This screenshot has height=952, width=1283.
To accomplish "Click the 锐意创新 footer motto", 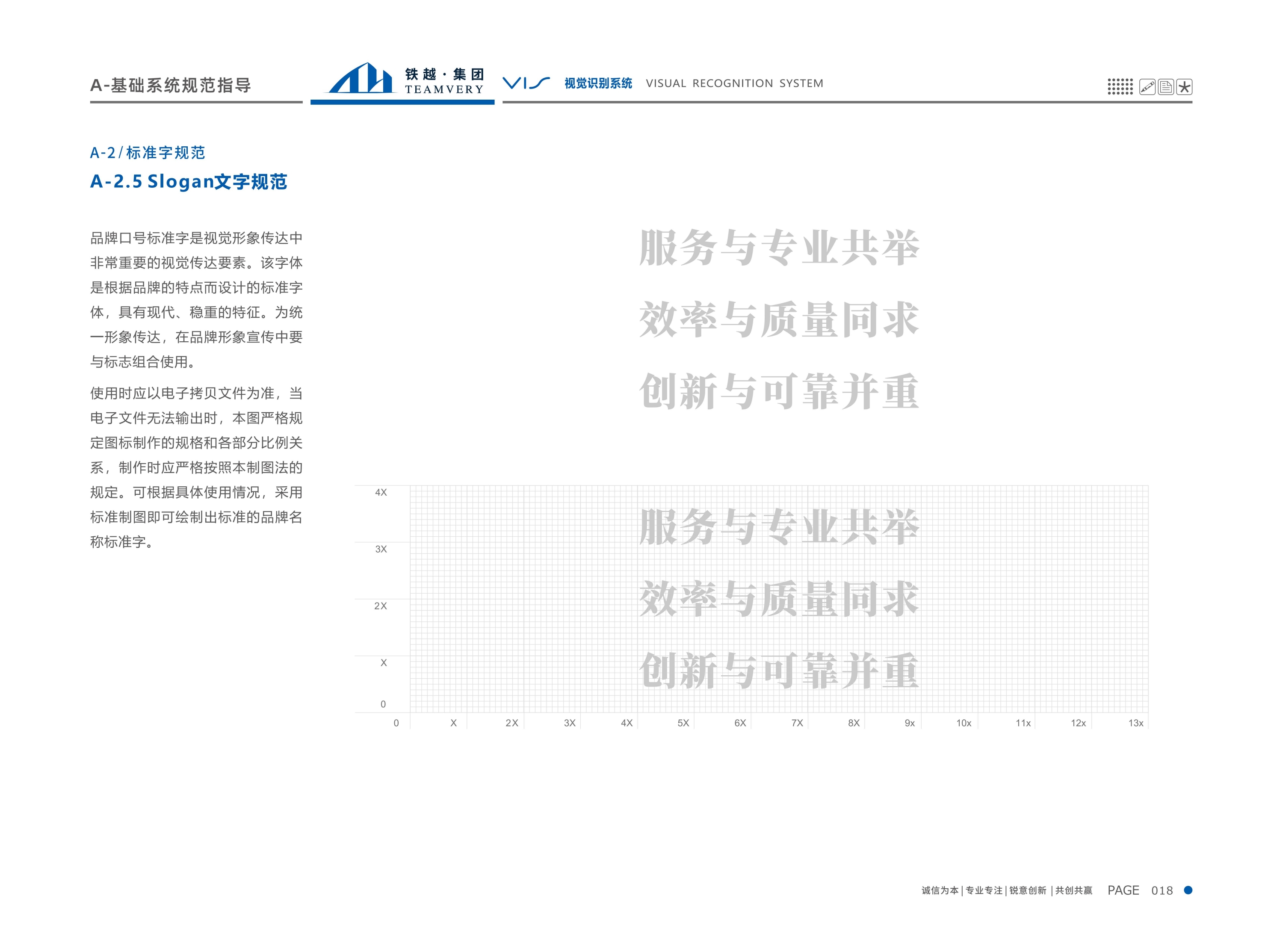I will [x=1028, y=890].
